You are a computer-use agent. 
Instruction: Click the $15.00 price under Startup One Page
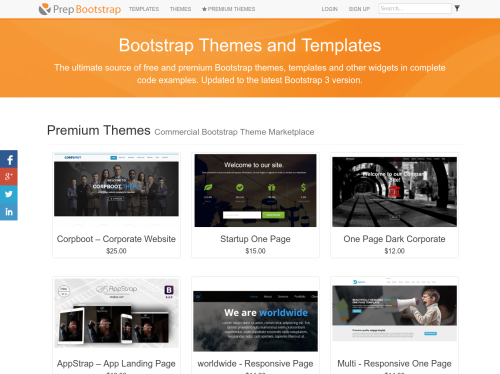(255, 251)
